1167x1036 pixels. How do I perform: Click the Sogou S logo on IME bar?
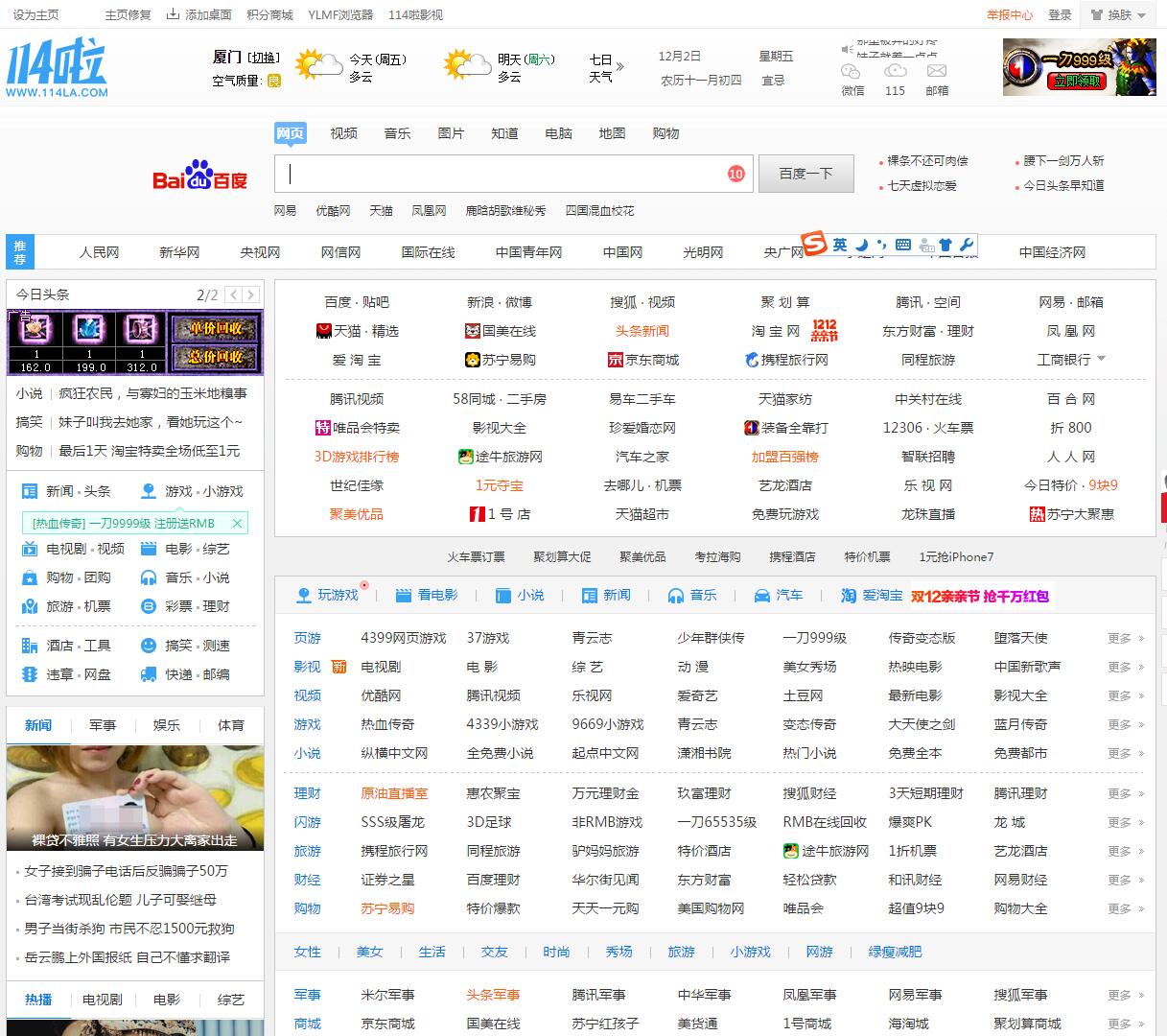click(x=814, y=244)
